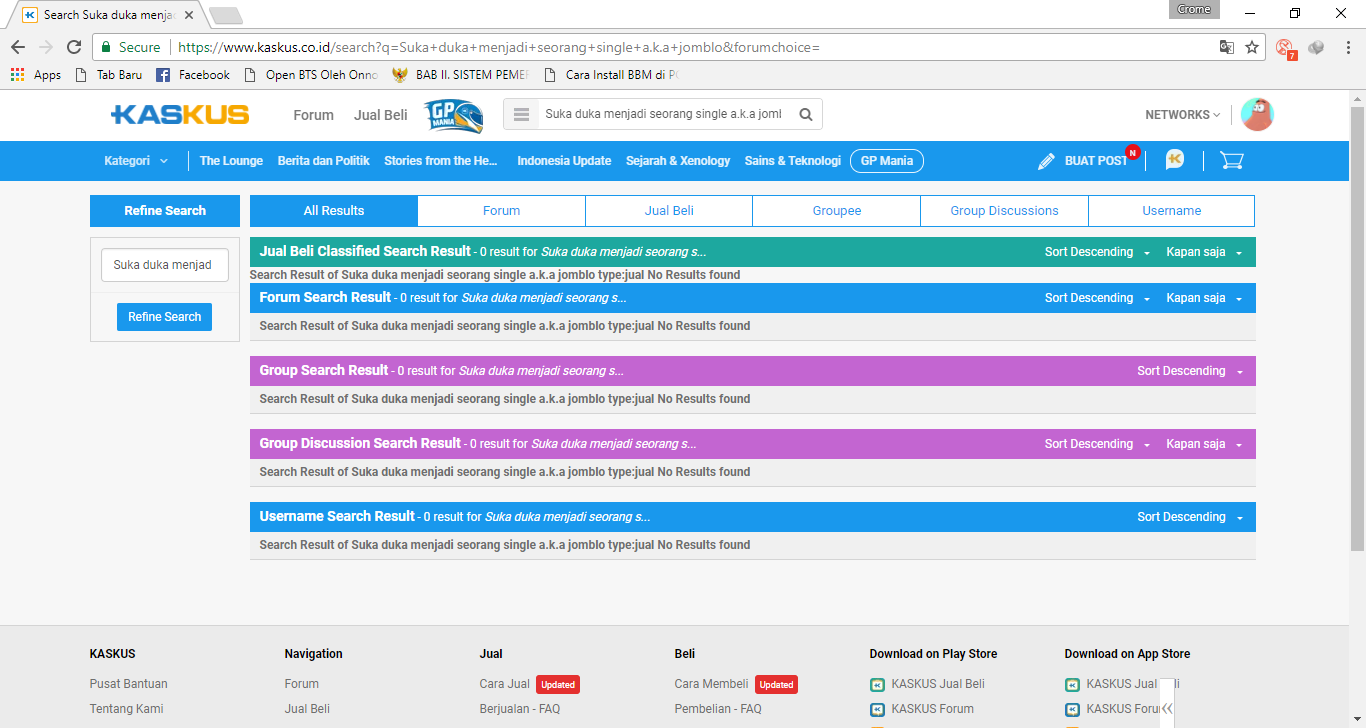1366x728 pixels.
Task: Click KASKUS Jual Beli App Store icon
Action: [x=1072, y=685]
